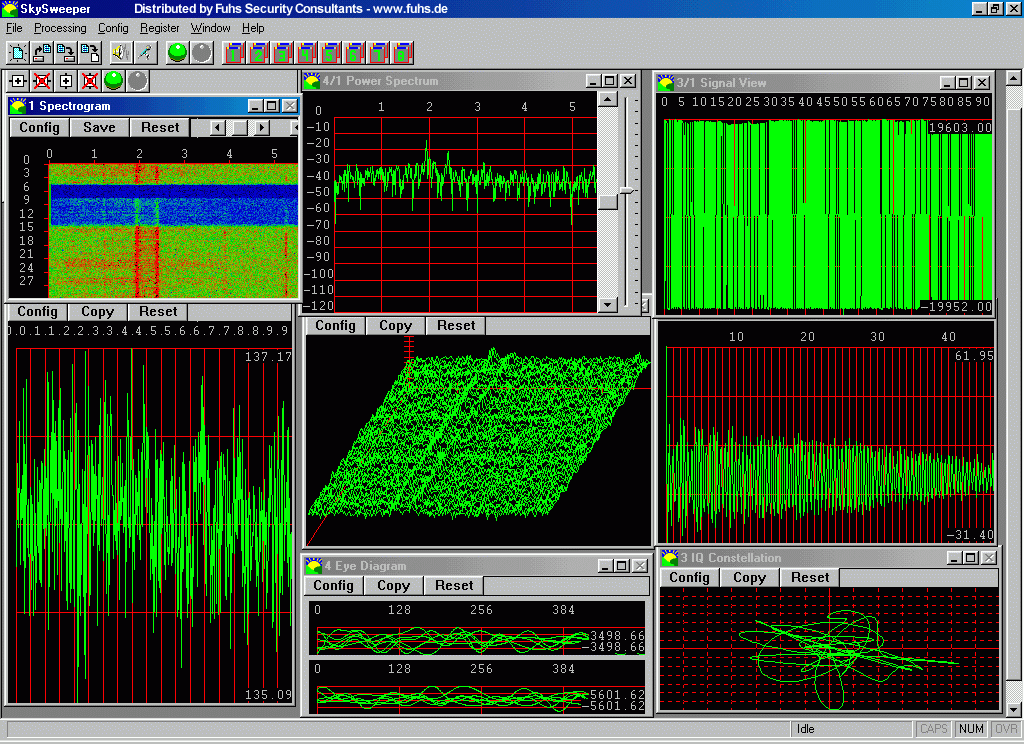
Task: Click Save button in Spectrogram window
Action: (99, 128)
